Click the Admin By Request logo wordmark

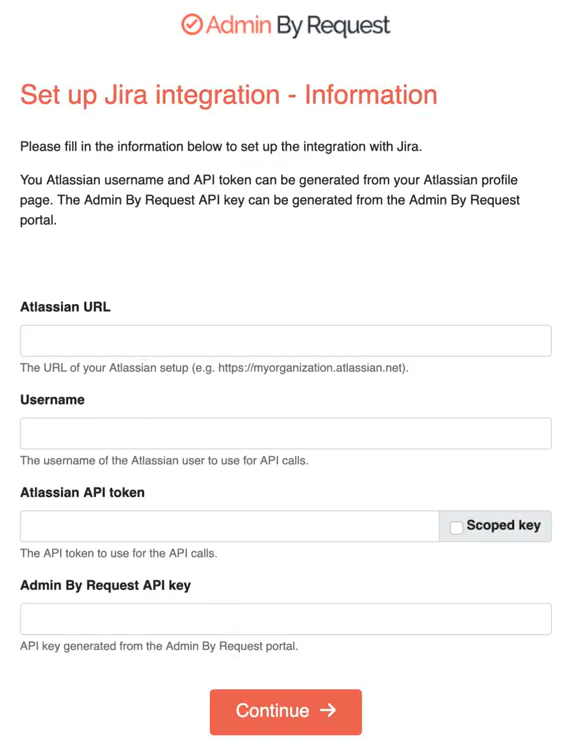point(298,25)
